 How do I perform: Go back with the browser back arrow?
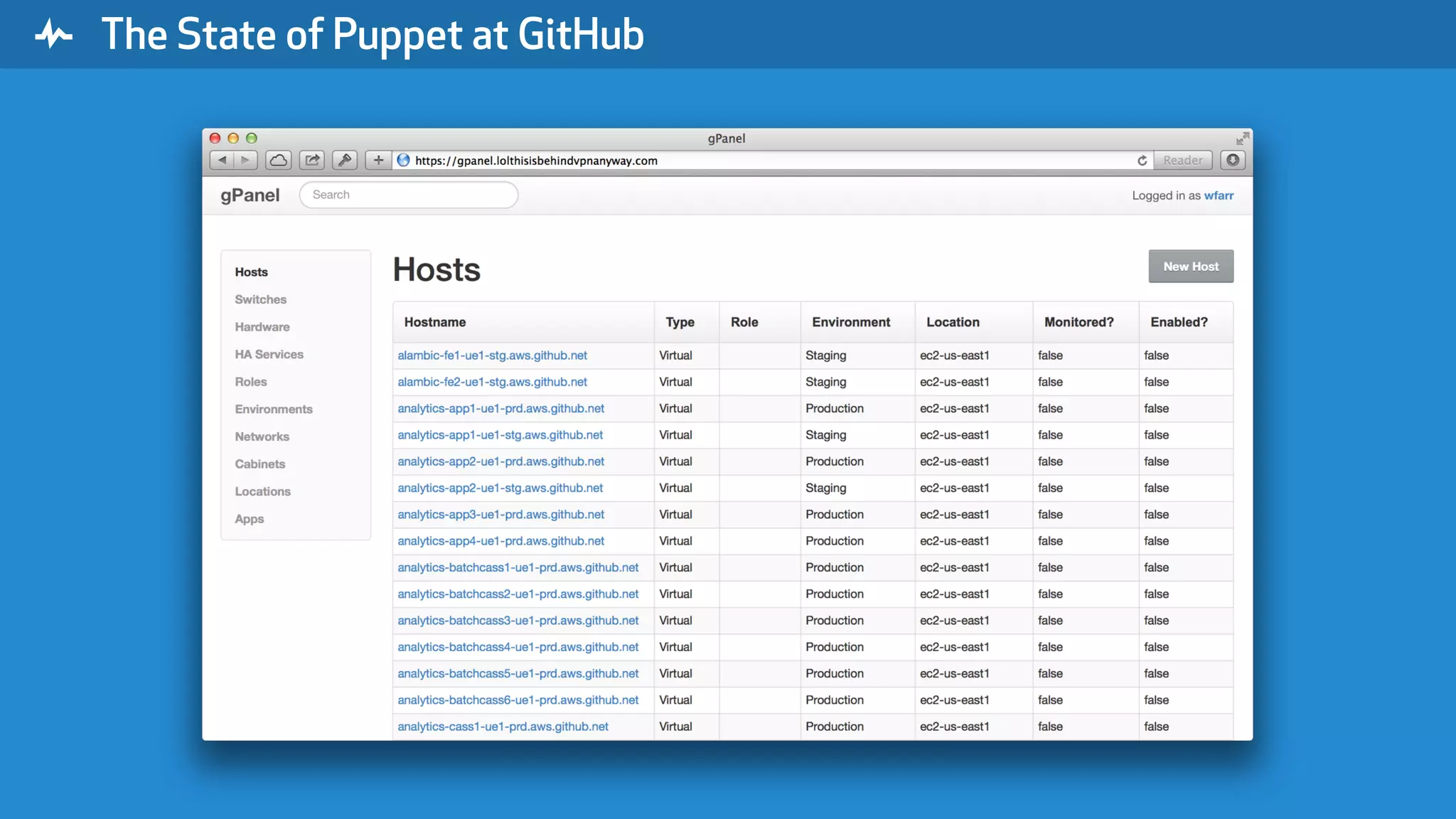pyautogui.click(x=222, y=161)
